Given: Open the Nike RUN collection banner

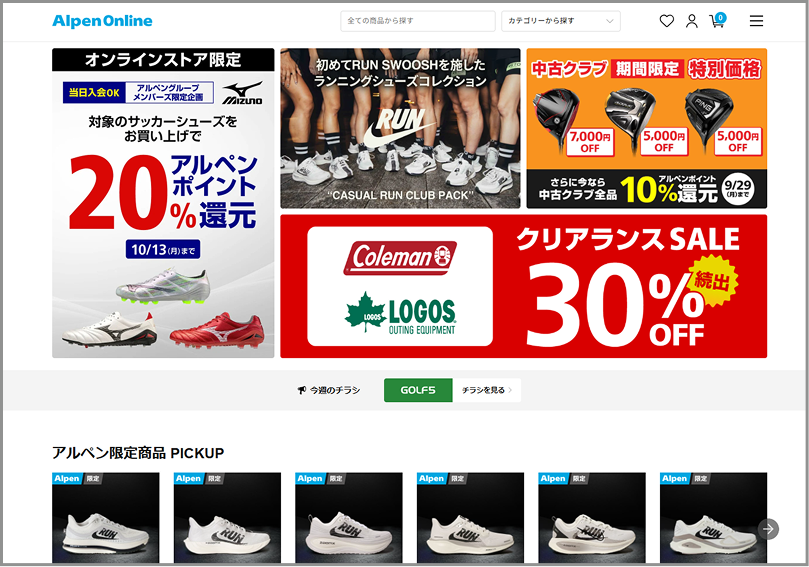Looking at the screenshot, I should tap(400, 128).
